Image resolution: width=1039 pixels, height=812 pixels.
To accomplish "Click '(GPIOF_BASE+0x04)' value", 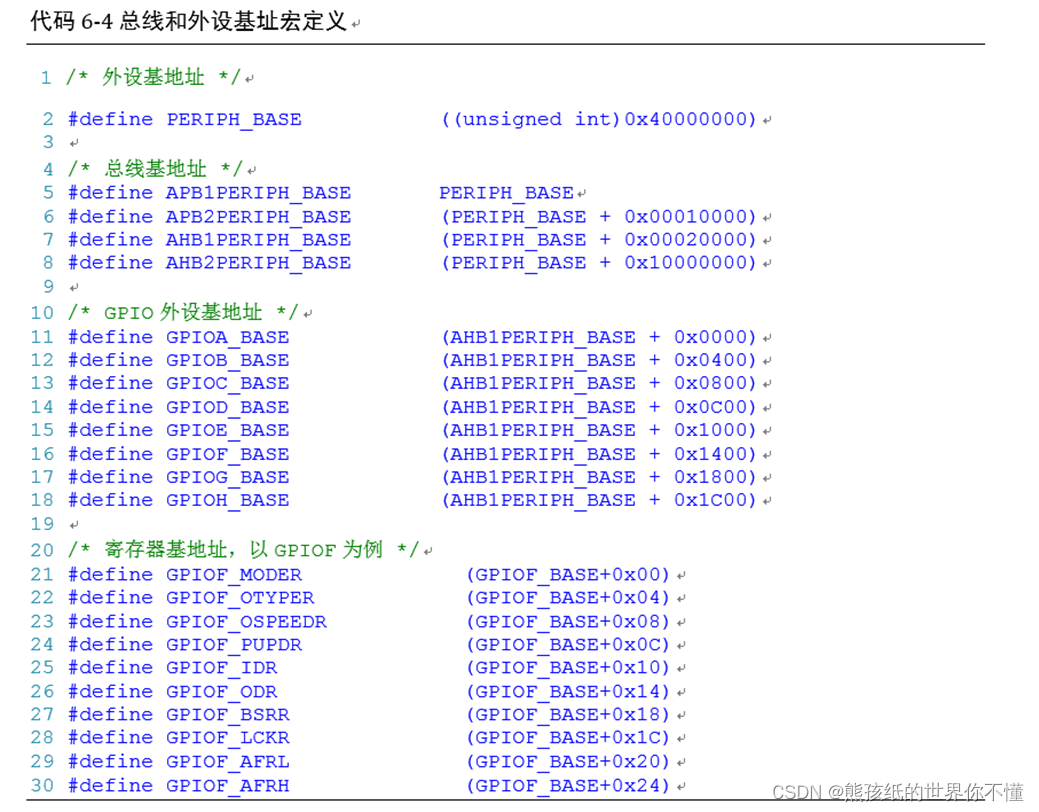I will tap(568, 599).
